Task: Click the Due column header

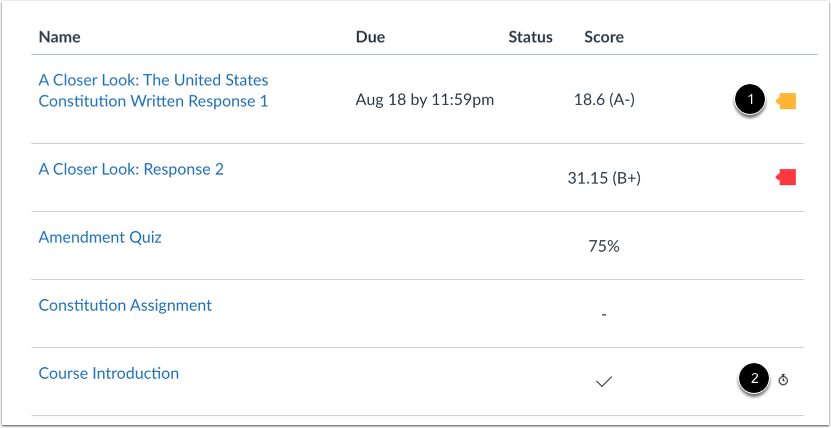Action: click(370, 37)
